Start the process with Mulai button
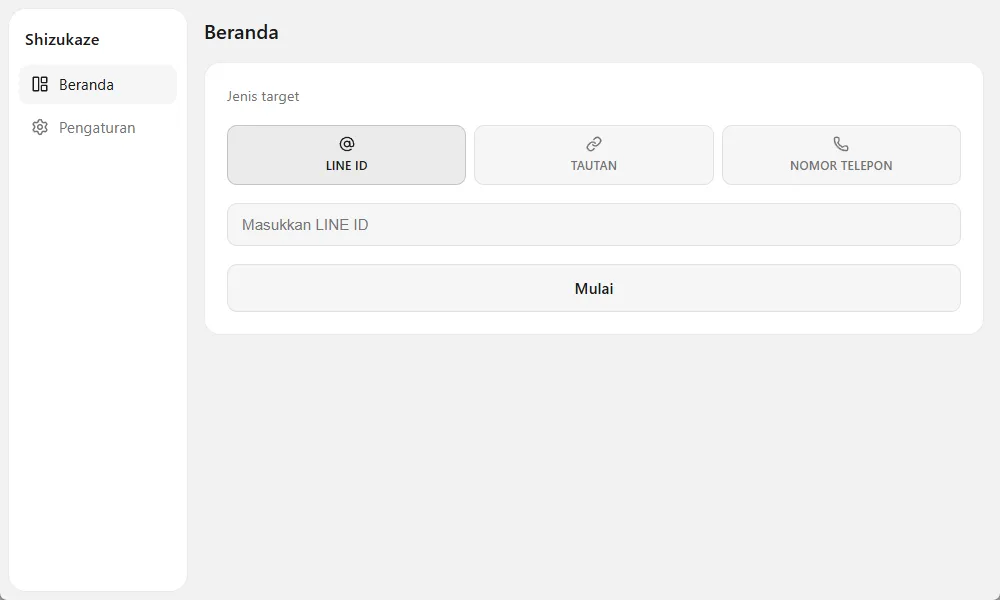 click(x=594, y=288)
